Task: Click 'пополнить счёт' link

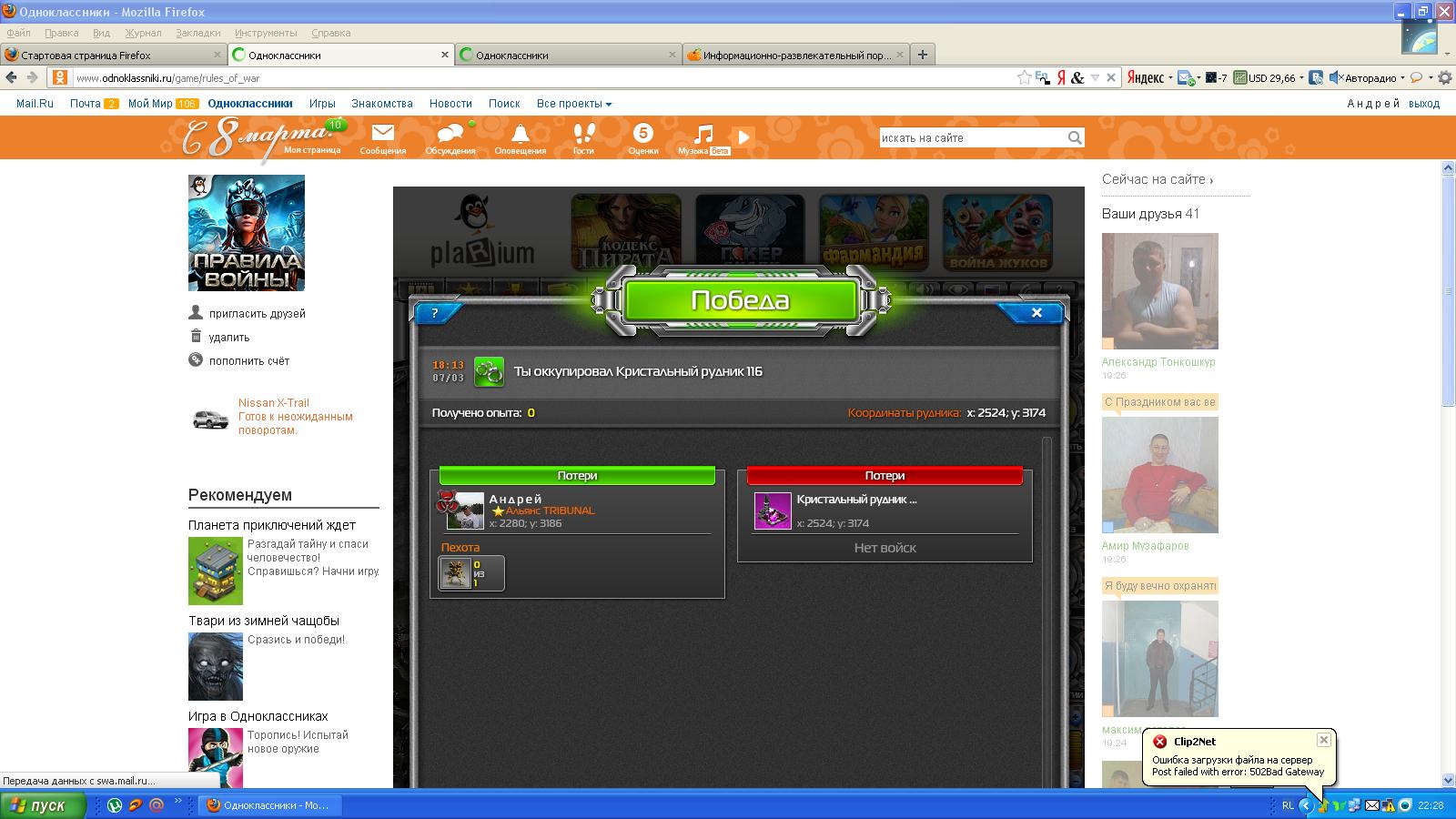Action: (249, 361)
